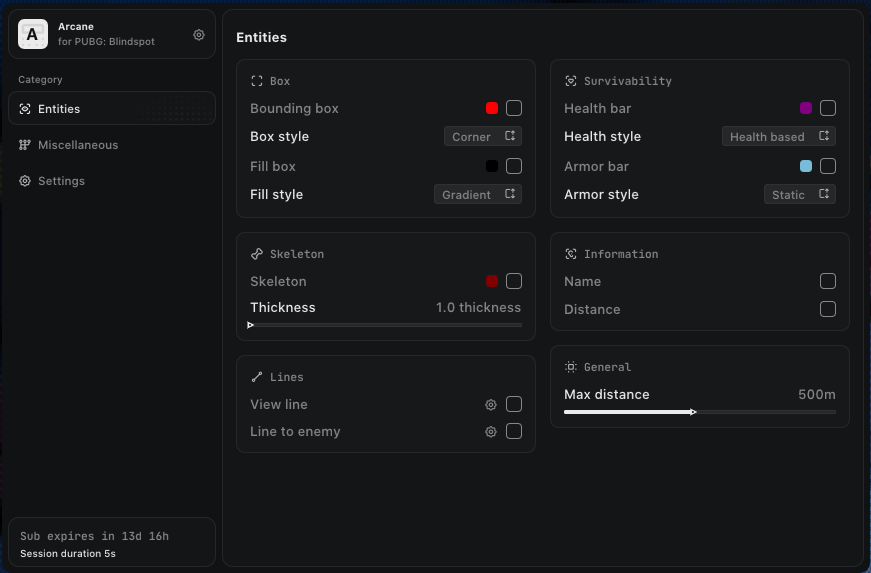Click the Skeleton section bone icon
The width and height of the screenshot is (871, 573).
[x=257, y=254]
